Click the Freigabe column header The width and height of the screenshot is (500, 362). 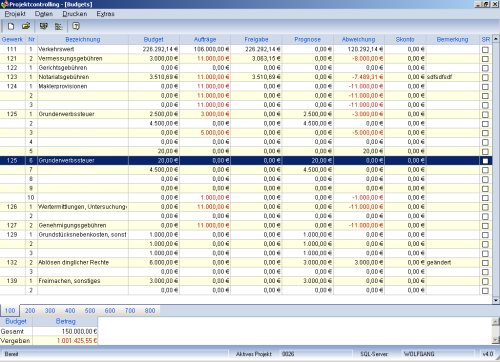coord(256,39)
